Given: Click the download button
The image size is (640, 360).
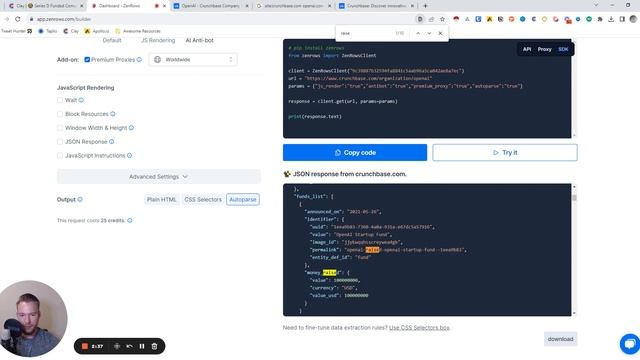Looking at the screenshot, I should (x=560, y=339).
